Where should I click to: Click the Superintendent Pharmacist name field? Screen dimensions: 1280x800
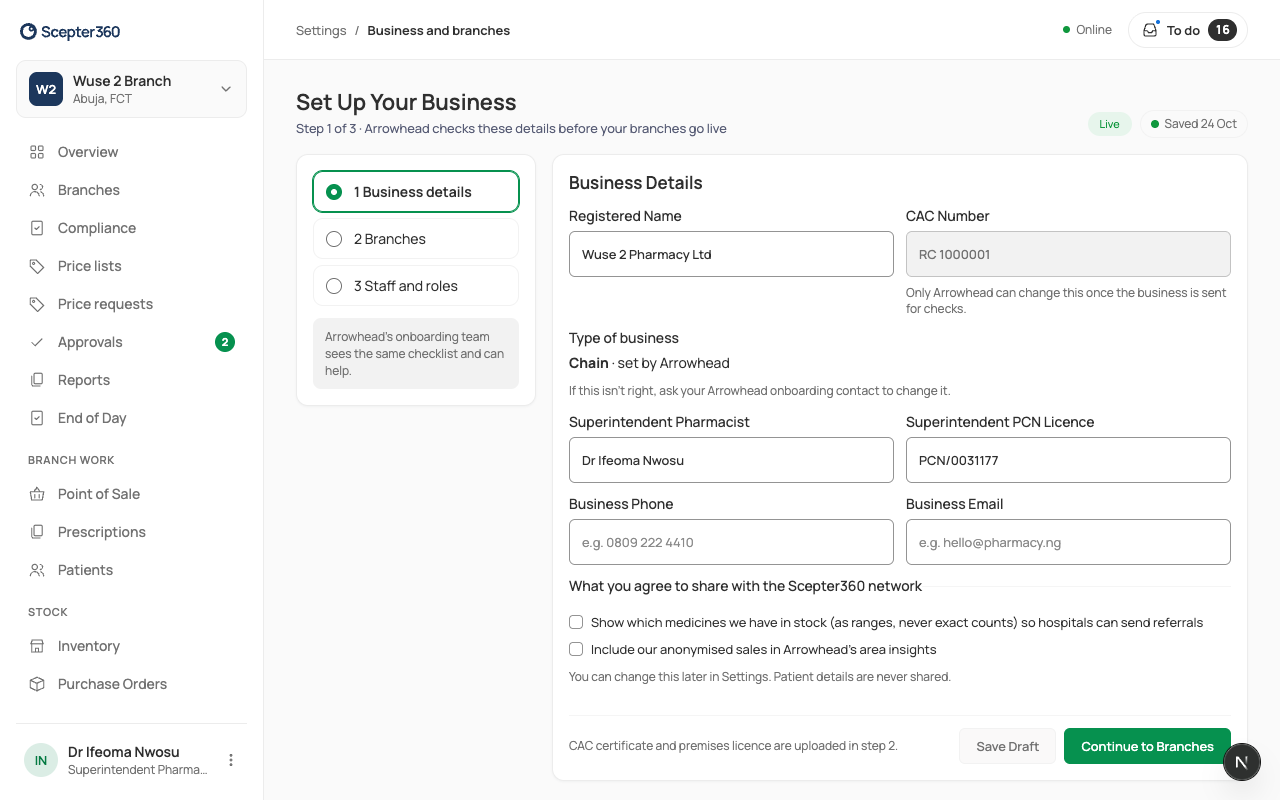click(731, 460)
